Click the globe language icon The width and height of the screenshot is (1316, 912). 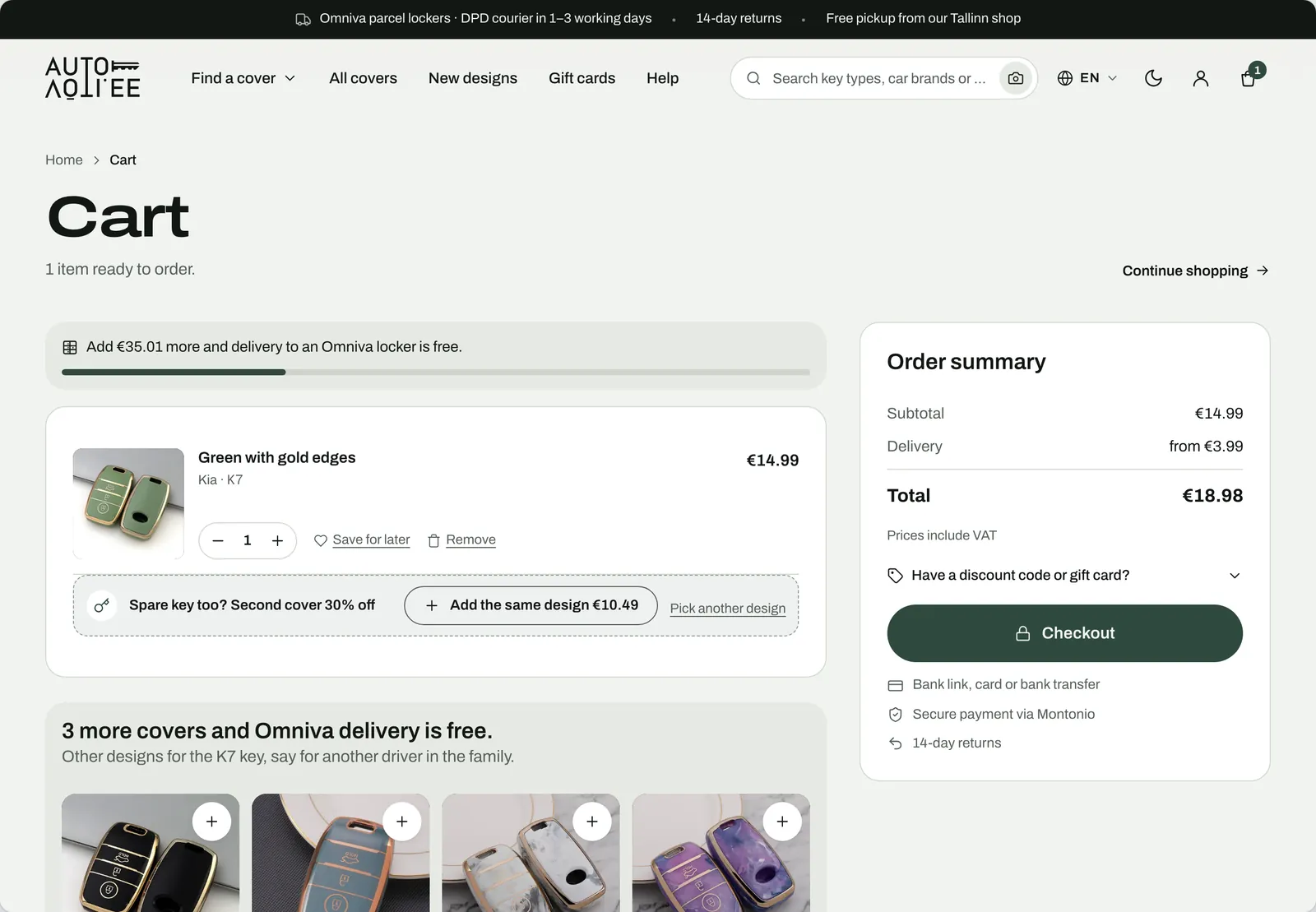point(1065,78)
